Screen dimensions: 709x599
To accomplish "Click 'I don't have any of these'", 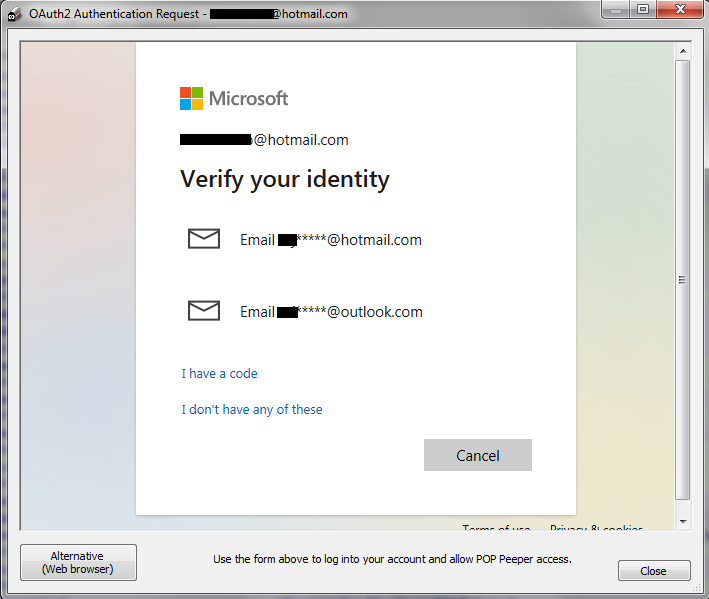I will coord(252,410).
